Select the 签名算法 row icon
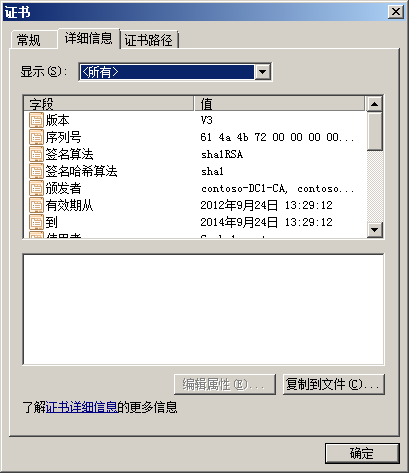 [x=36, y=154]
